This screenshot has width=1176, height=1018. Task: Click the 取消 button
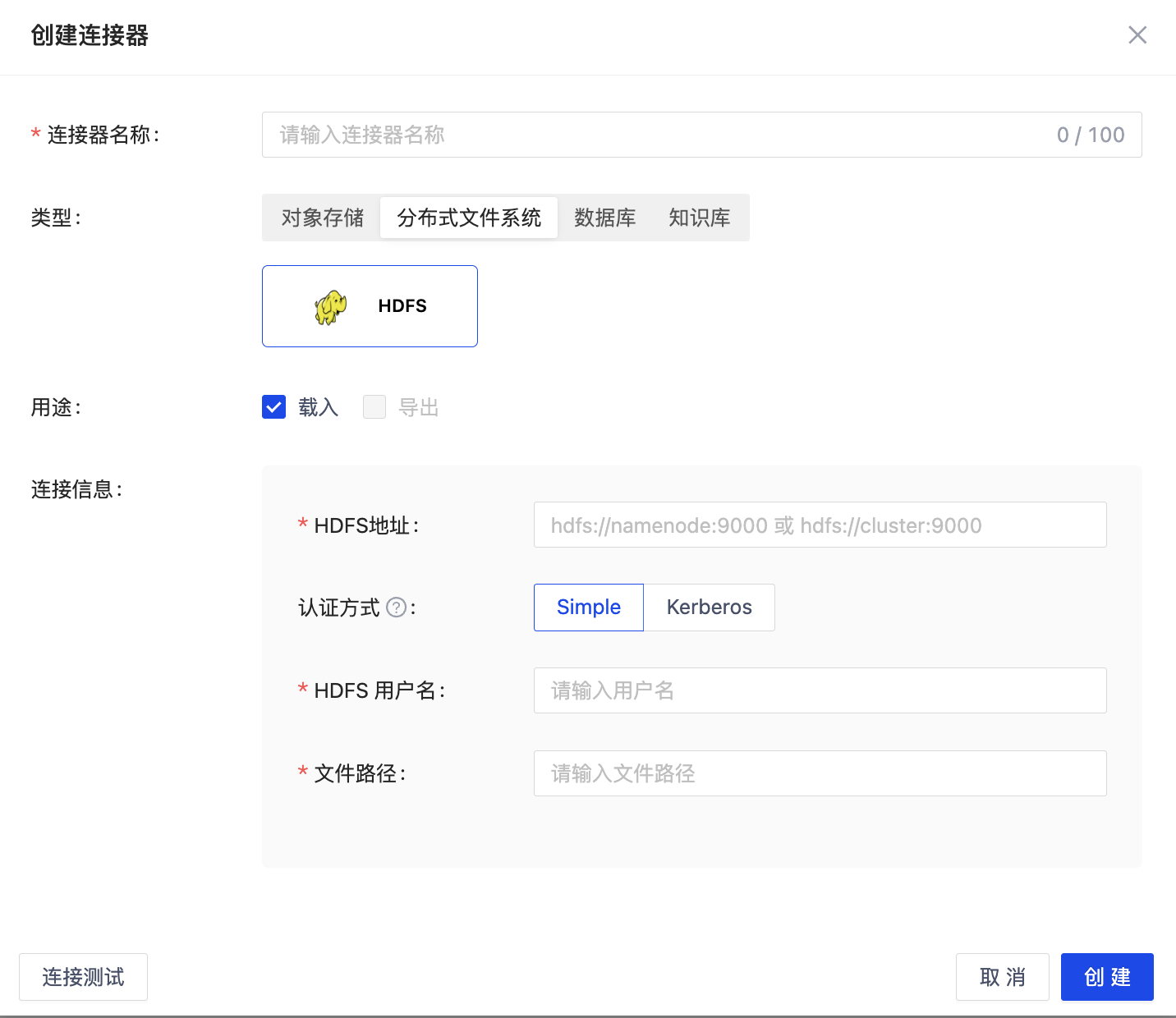pos(1002,977)
